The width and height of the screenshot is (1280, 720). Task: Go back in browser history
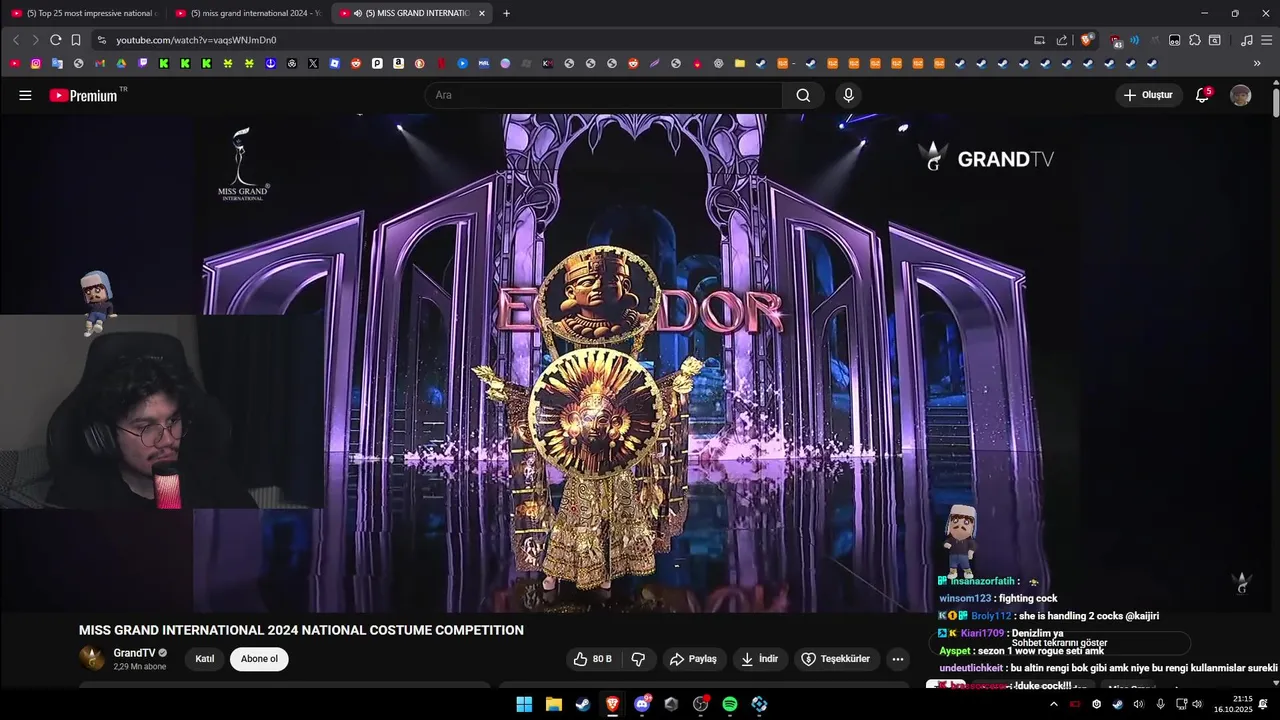pos(16,40)
